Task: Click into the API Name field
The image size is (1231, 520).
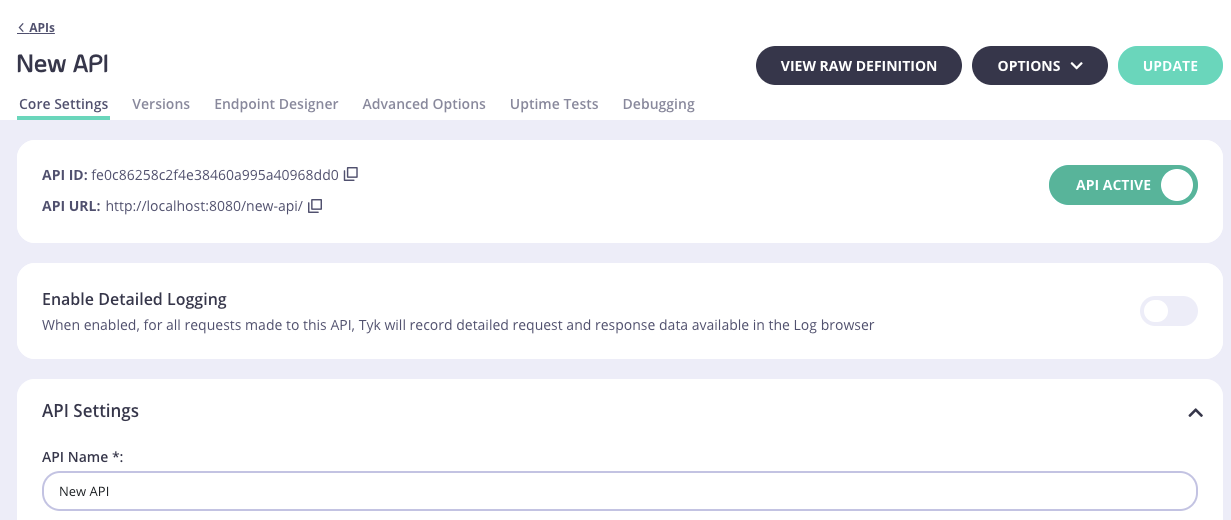Action: point(619,491)
